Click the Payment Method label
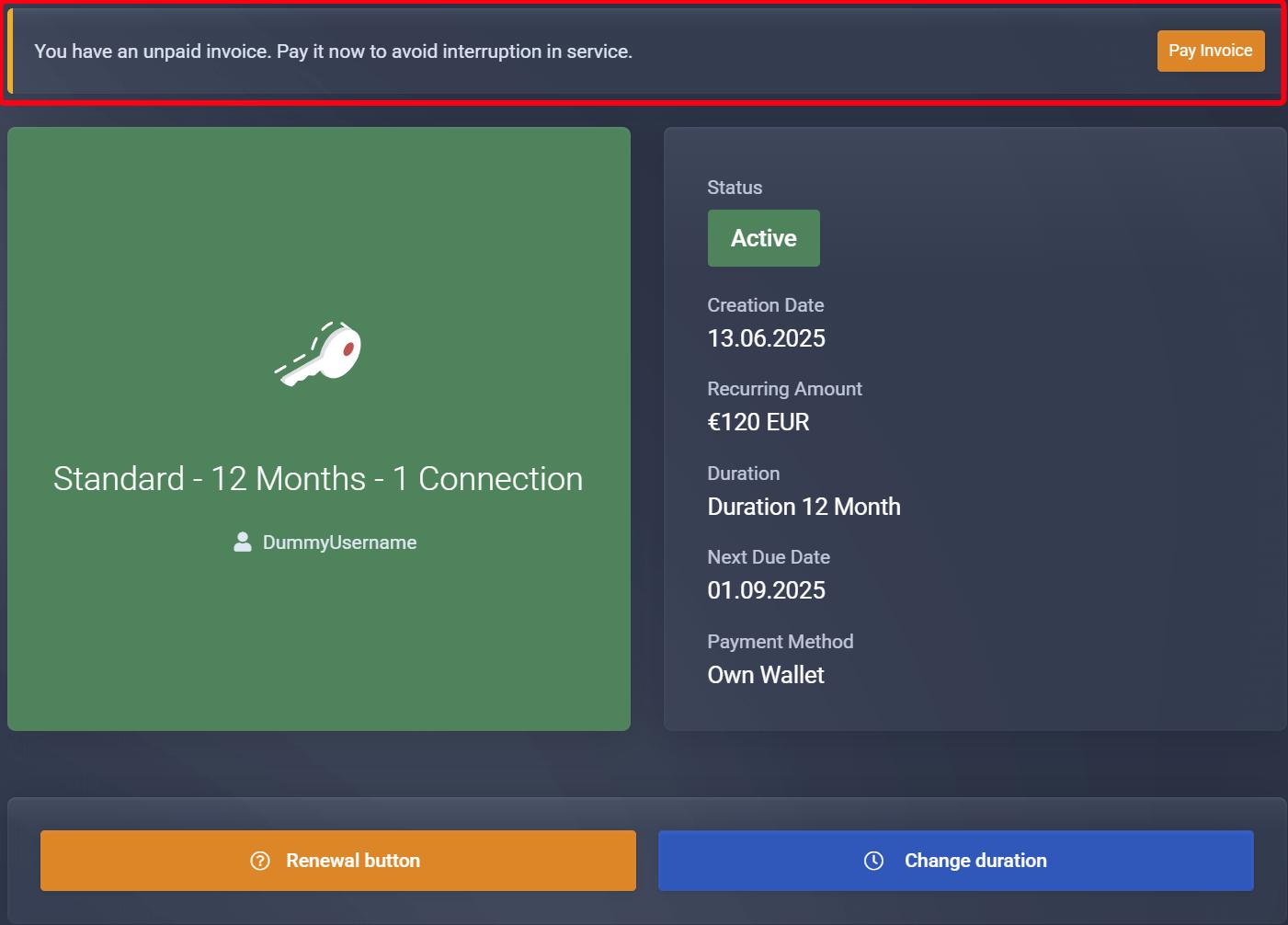 point(780,642)
